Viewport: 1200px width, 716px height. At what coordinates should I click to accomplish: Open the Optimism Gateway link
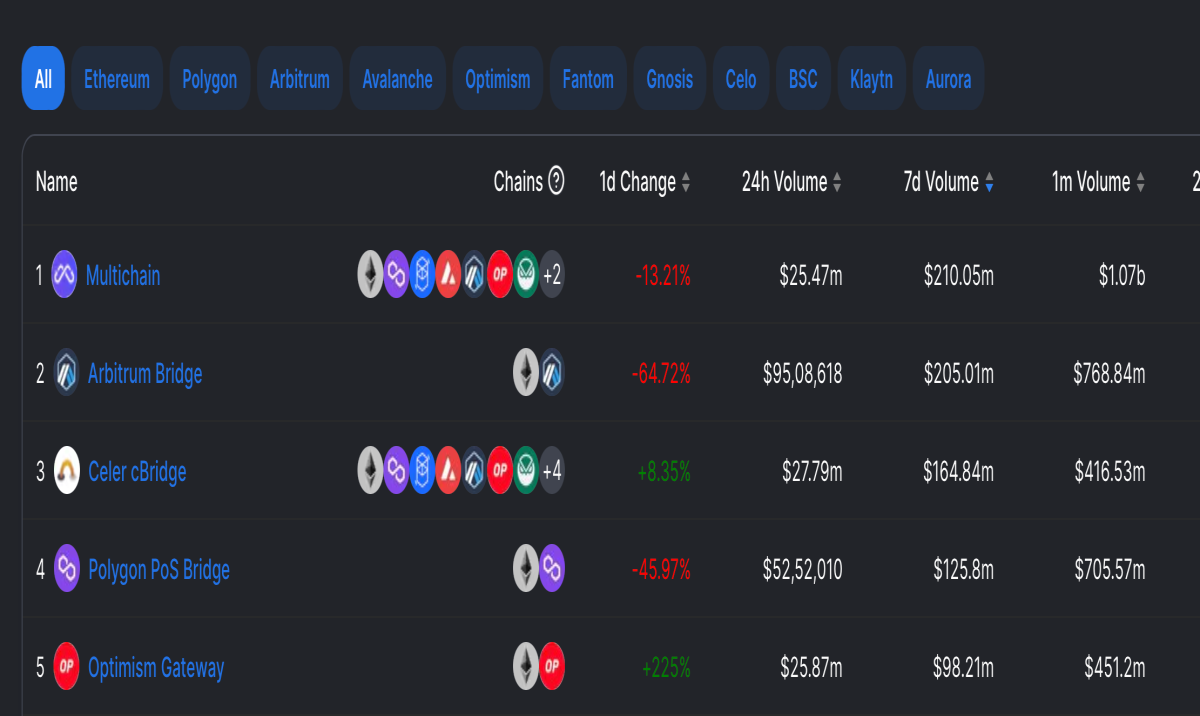pos(156,668)
